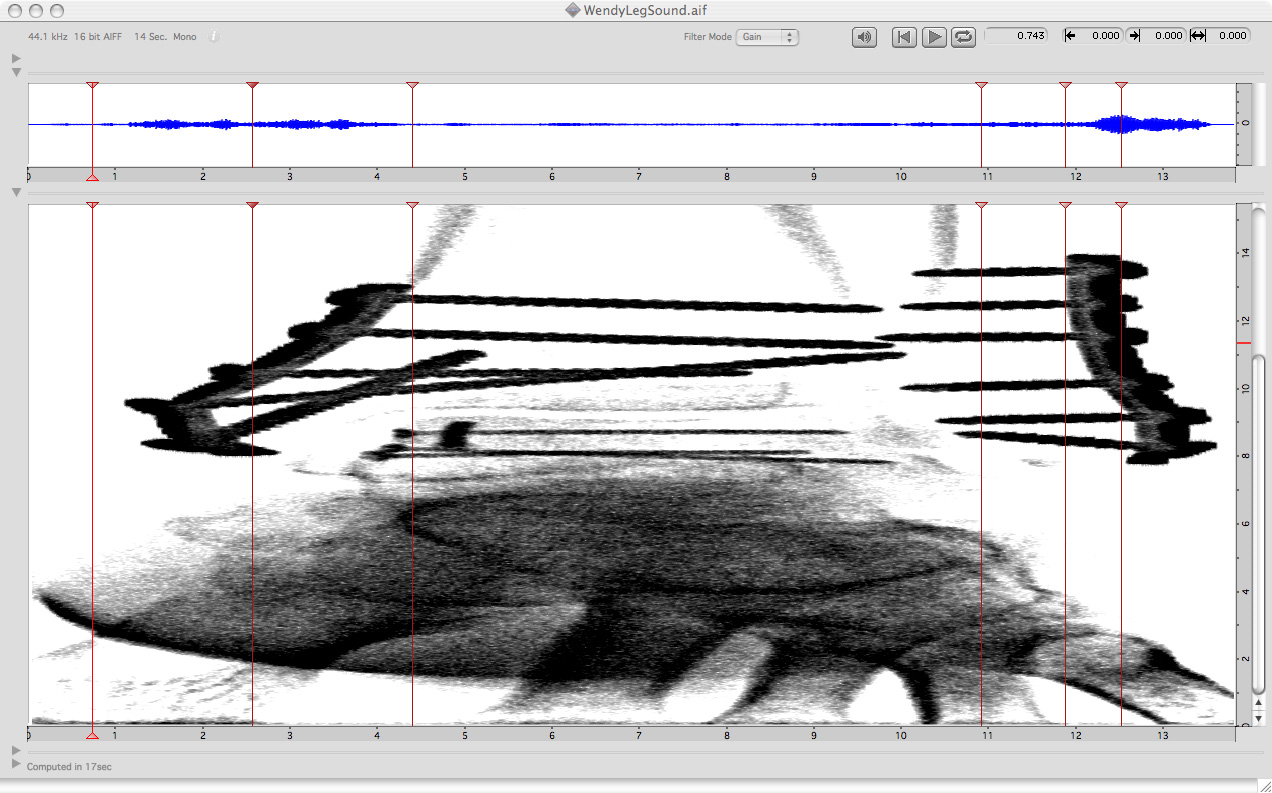1272x793 pixels.
Task: Expand the first collapsed panel above the status line
Action: point(16,750)
